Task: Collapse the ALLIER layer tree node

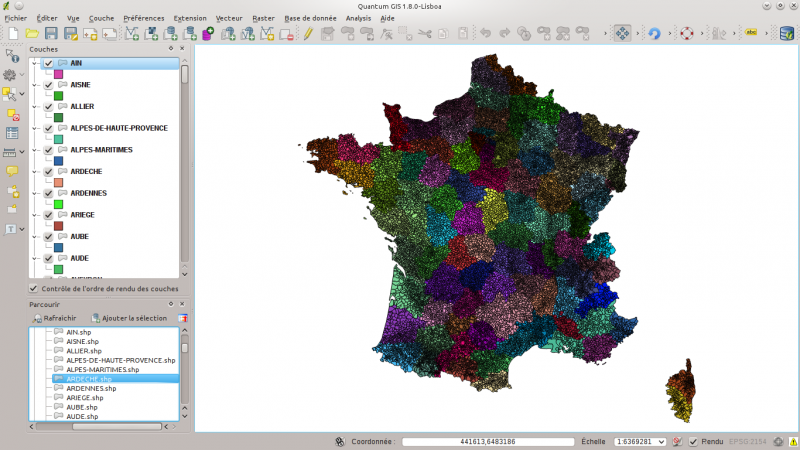Action: (x=36, y=107)
